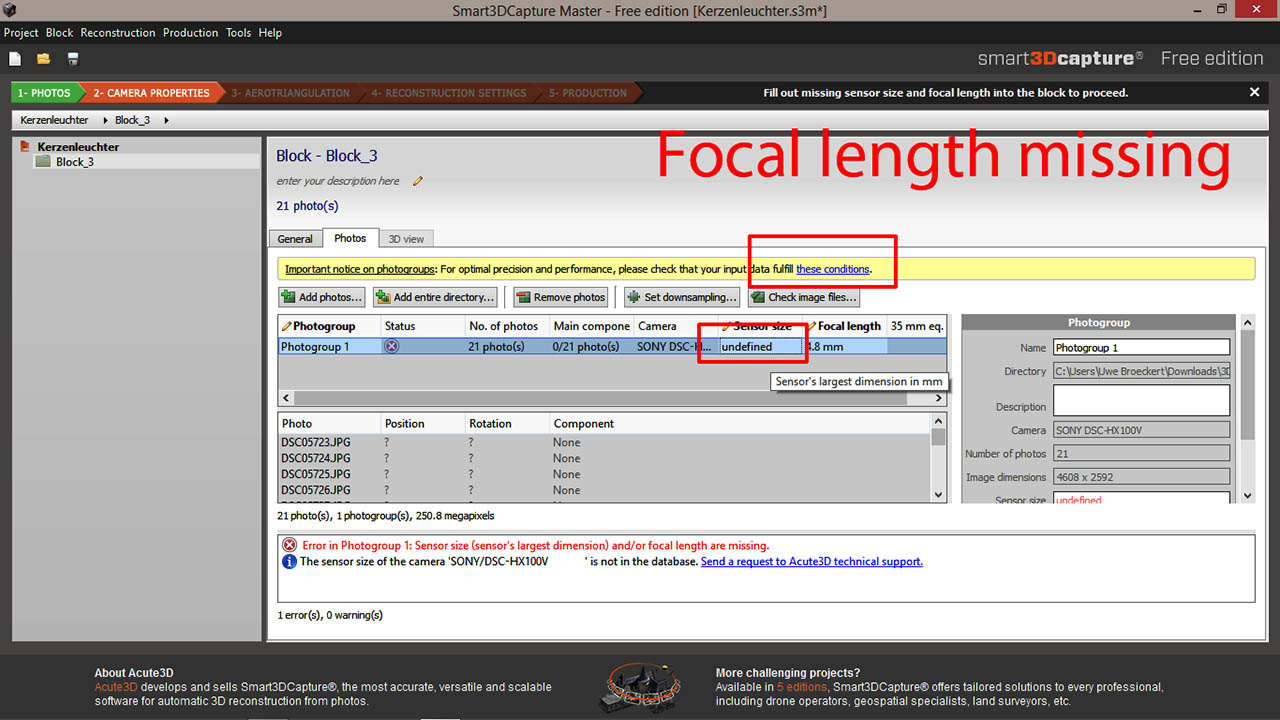Click the Photogroup Description field

coord(1141,400)
